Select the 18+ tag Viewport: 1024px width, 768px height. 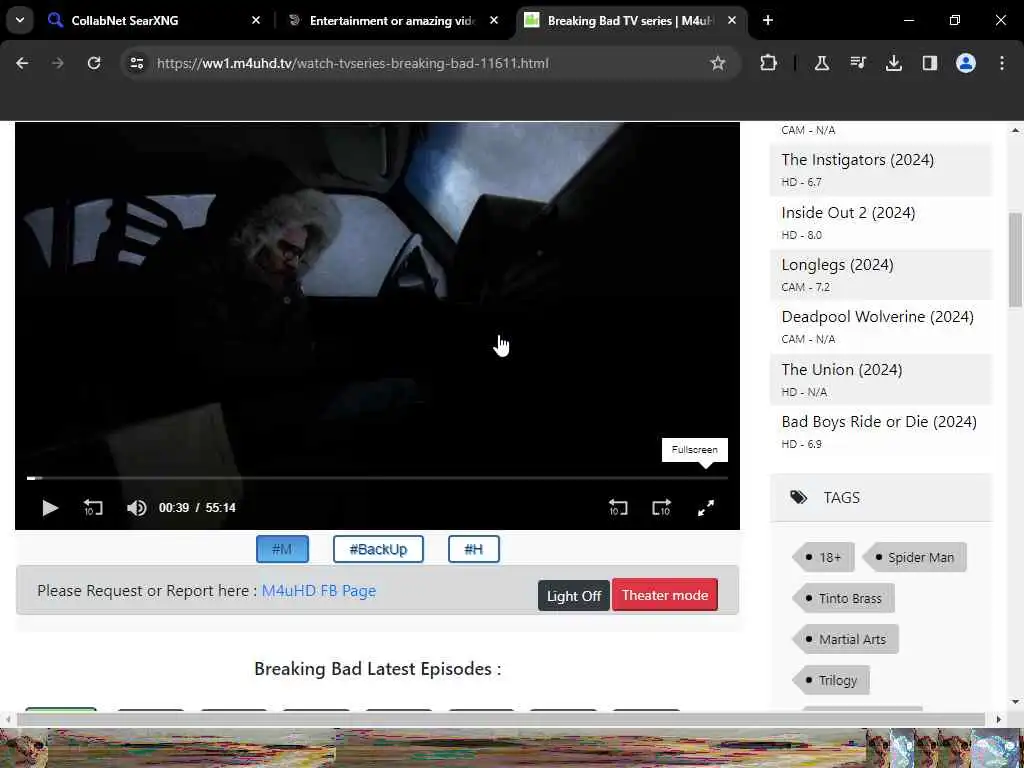pos(824,557)
